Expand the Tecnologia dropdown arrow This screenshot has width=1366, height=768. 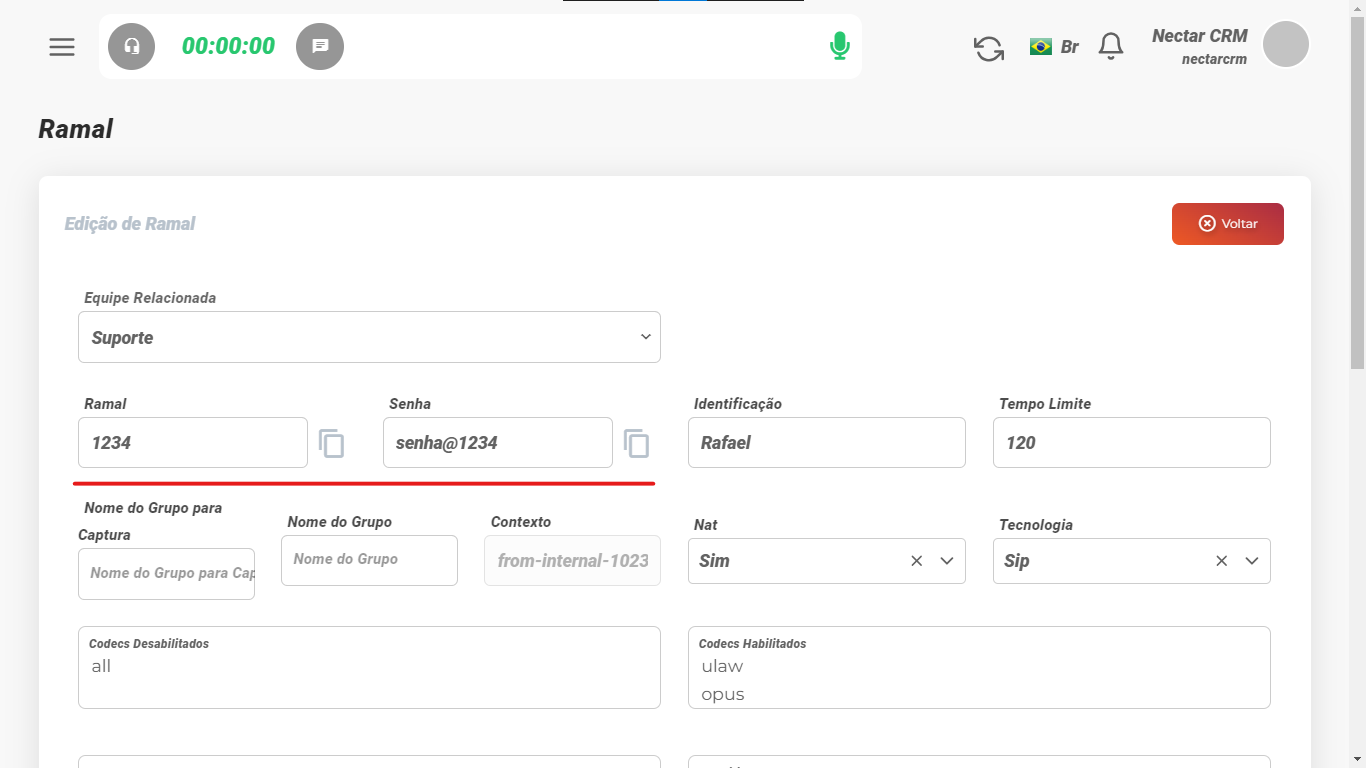coord(1252,561)
